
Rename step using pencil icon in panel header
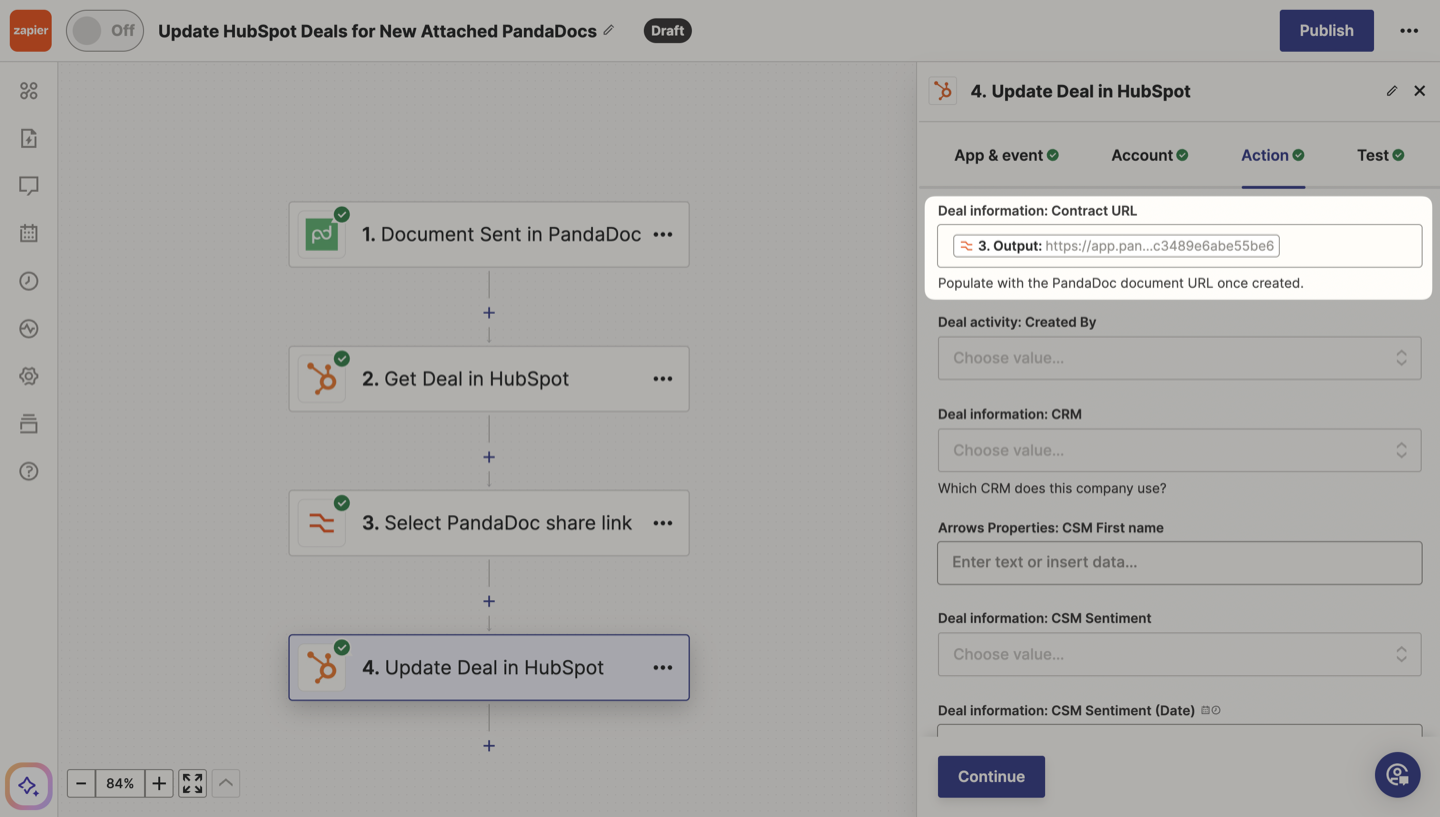pyautogui.click(x=1391, y=91)
